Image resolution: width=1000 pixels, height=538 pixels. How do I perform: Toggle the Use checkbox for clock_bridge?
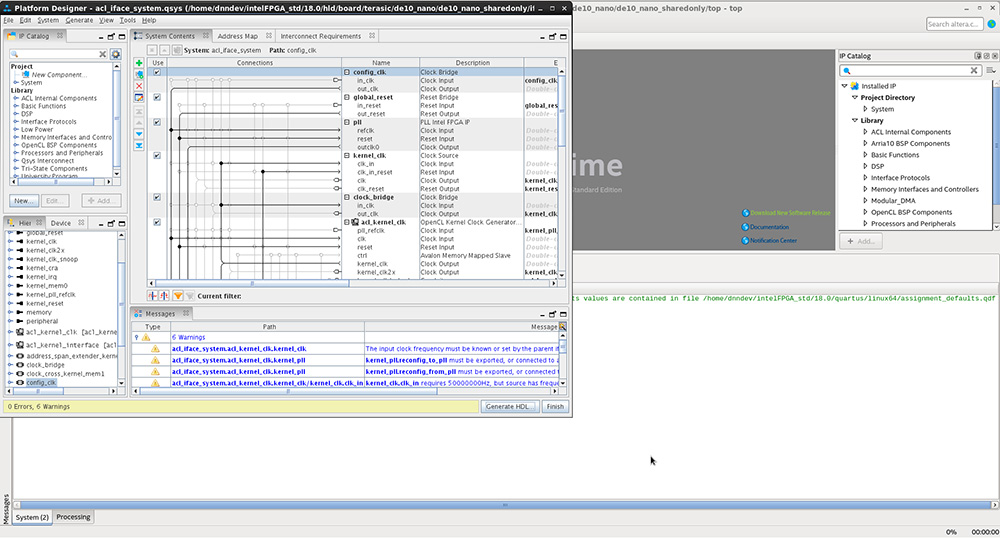pos(157,197)
